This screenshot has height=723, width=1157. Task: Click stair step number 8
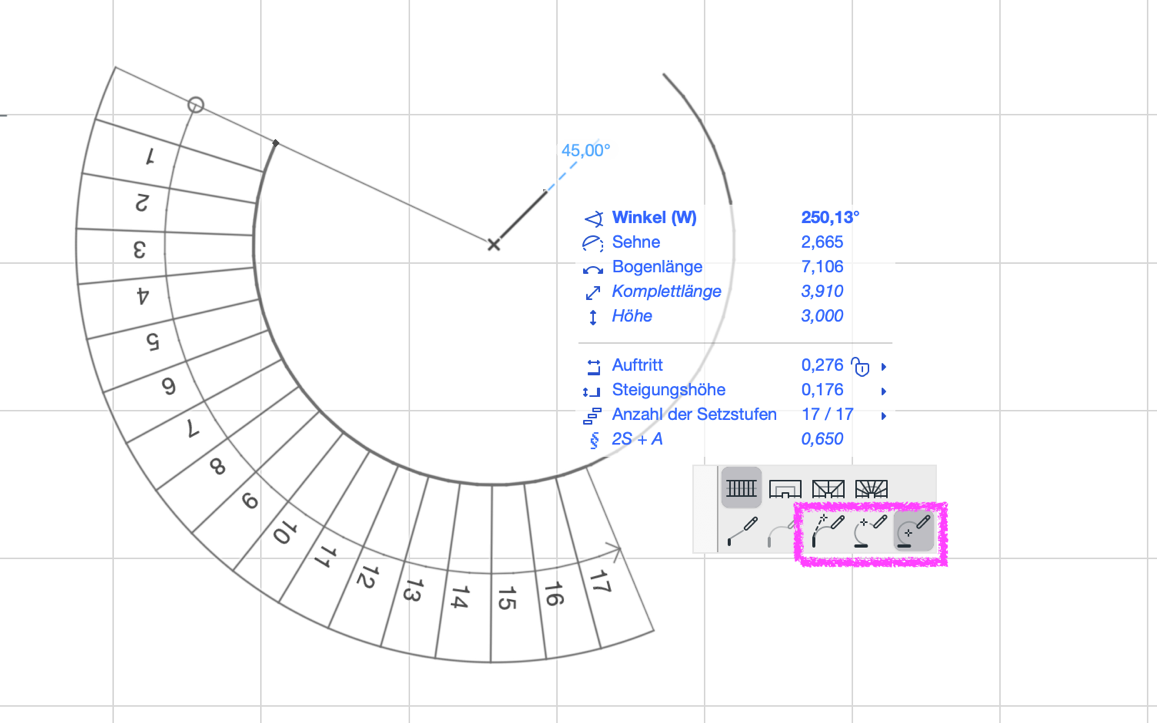tap(217, 466)
